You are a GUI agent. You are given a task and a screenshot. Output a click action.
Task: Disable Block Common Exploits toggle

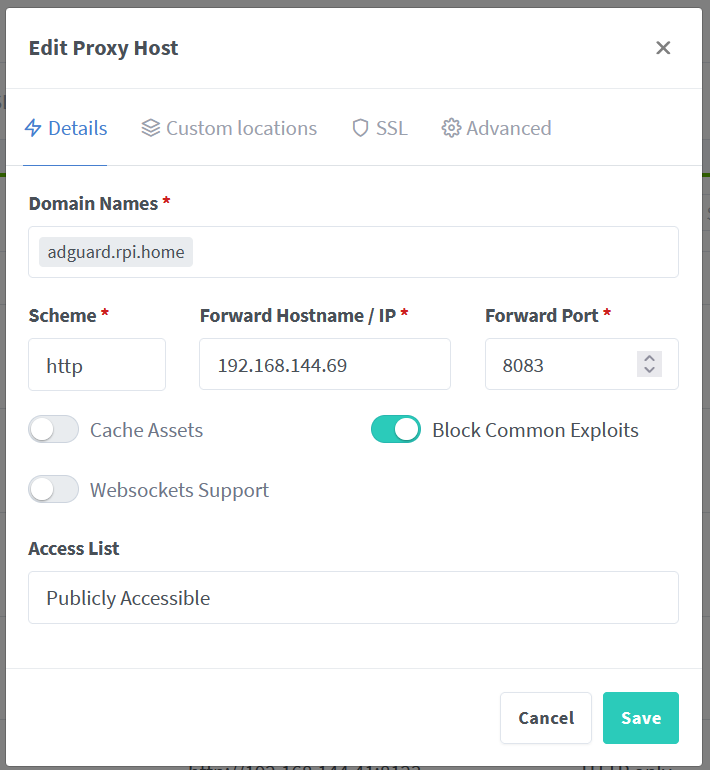(396, 430)
